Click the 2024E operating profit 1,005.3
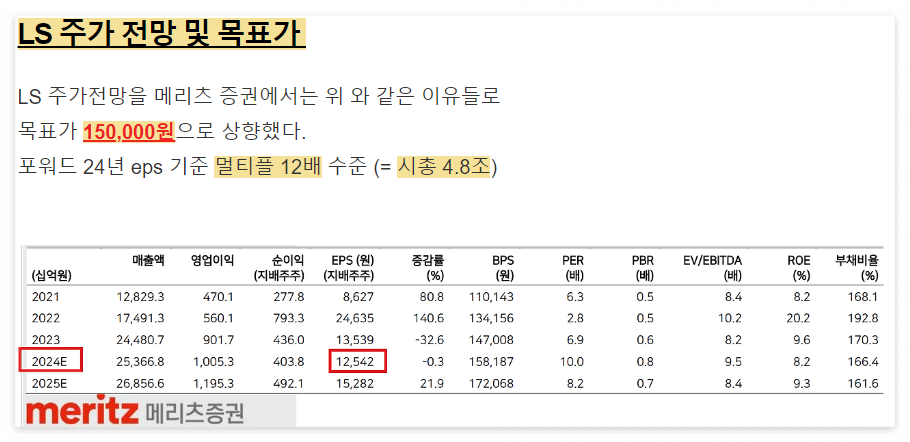 (x=215, y=362)
